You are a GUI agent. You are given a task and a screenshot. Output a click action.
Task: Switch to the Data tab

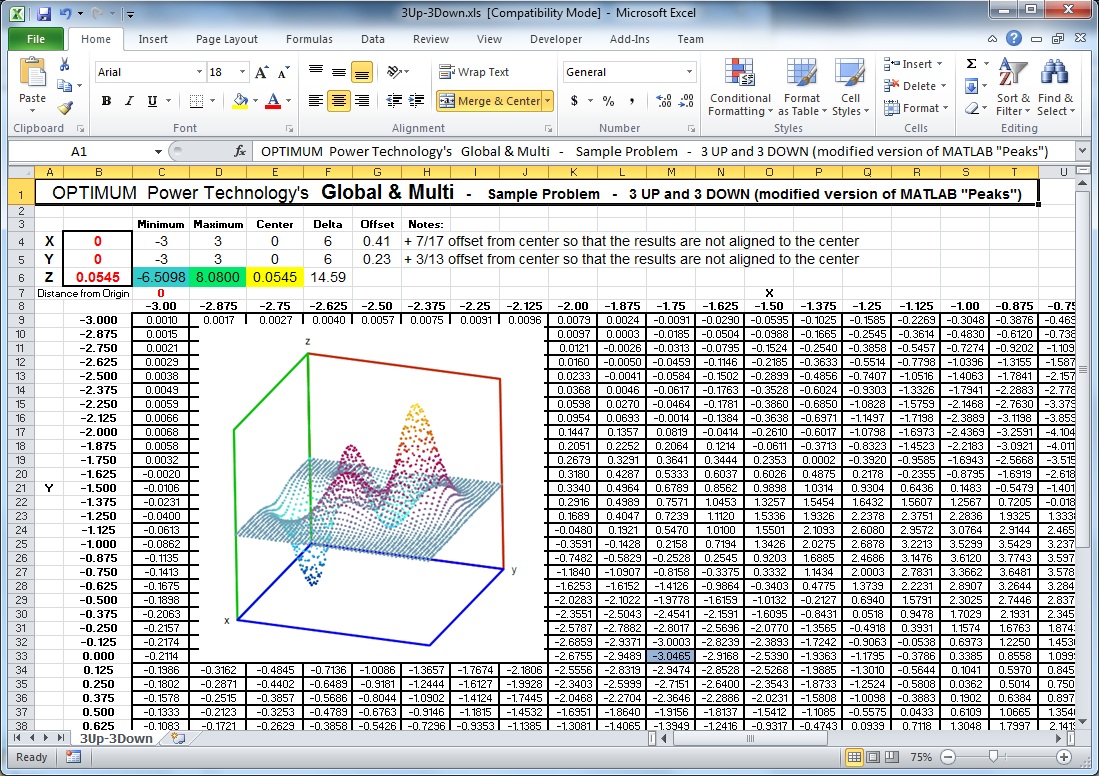click(373, 39)
